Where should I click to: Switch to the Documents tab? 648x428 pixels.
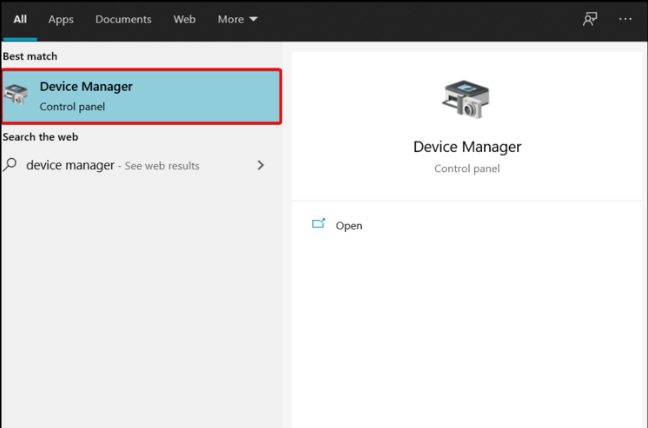(122, 19)
